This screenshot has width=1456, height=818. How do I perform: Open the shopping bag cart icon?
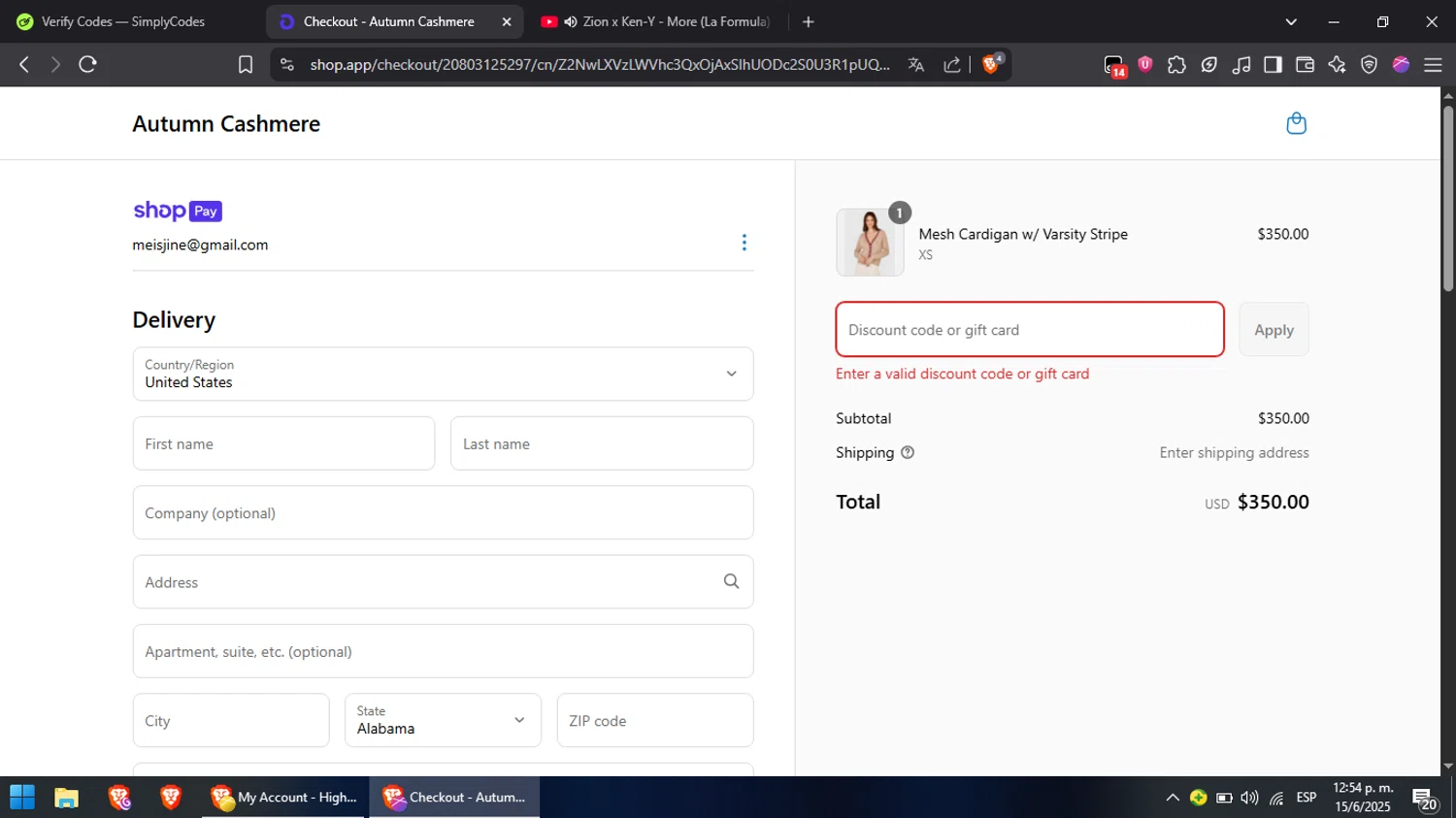coord(1296,123)
